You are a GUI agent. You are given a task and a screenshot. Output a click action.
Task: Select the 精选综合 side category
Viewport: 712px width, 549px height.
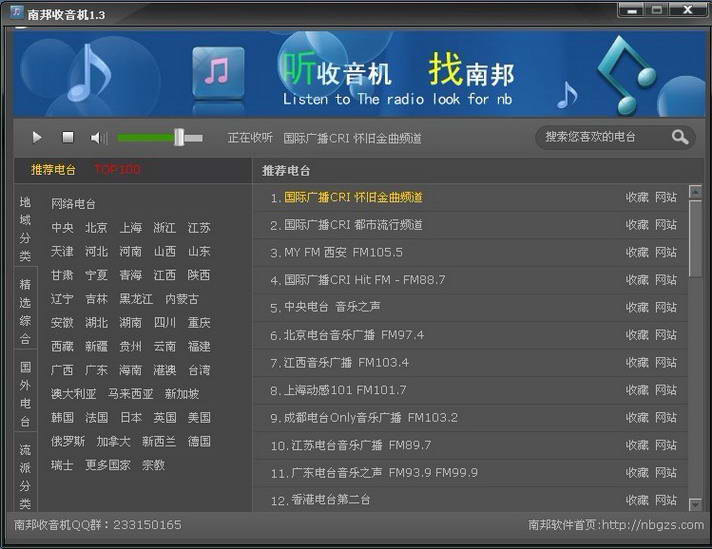click(25, 312)
